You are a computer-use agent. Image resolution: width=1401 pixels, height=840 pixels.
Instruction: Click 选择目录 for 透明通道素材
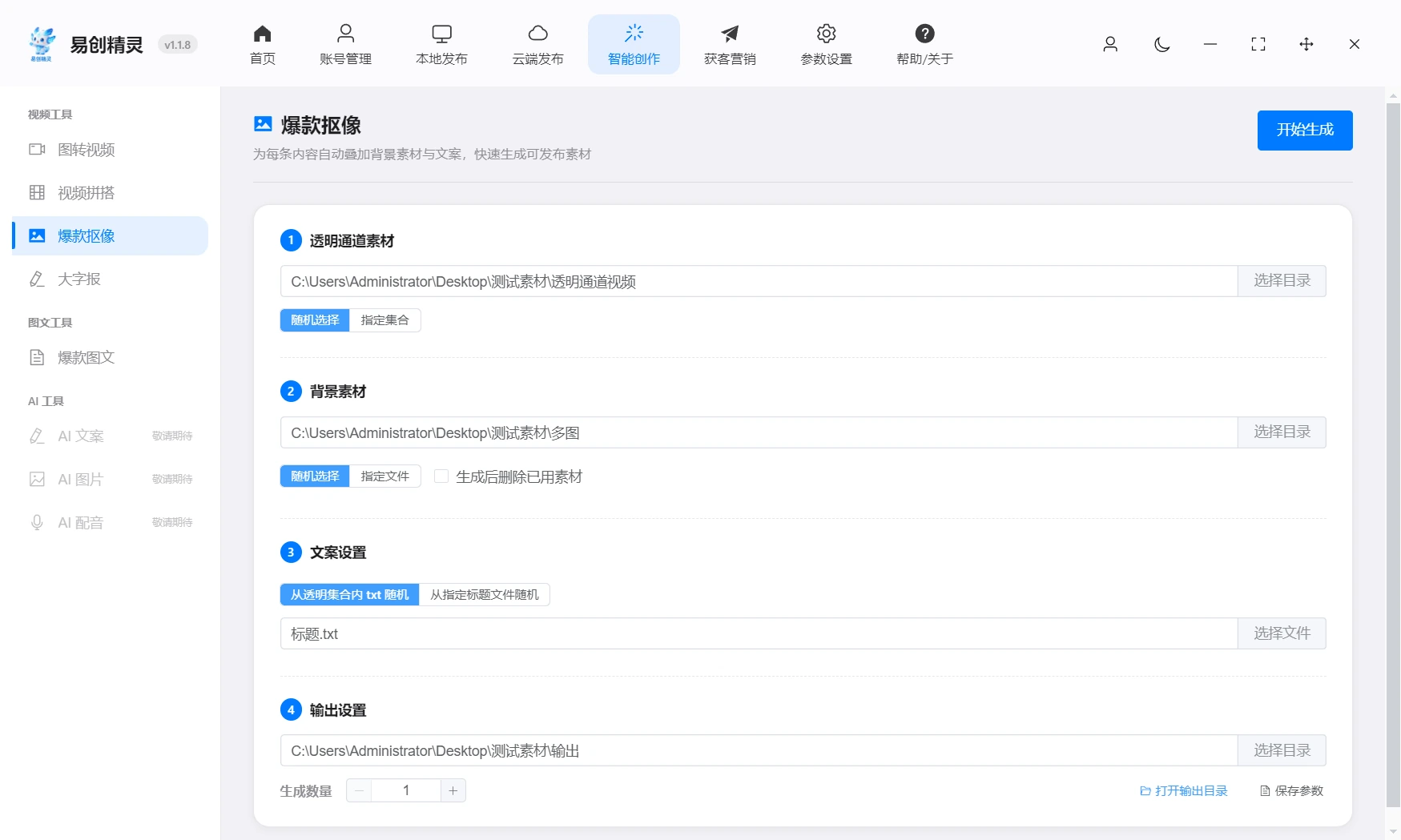click(x=1282, y=281)
